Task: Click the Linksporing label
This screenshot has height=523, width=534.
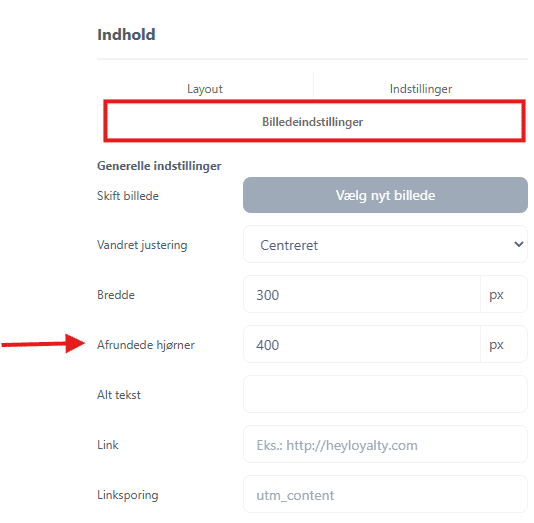Action: pyautogui.click(x=128, y=495)
